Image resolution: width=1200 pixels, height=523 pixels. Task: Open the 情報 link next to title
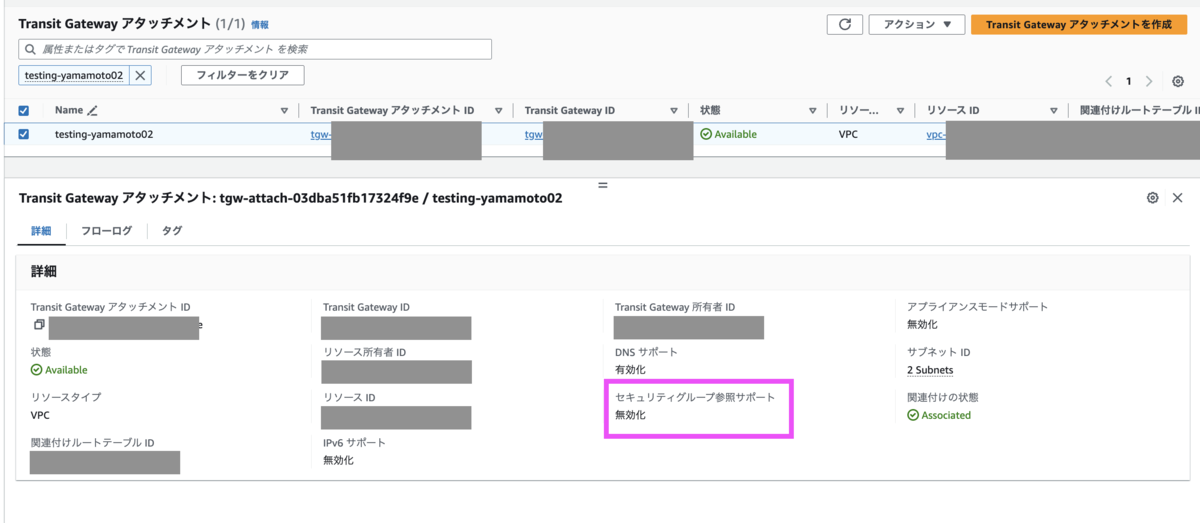click(x=259, y=24)
